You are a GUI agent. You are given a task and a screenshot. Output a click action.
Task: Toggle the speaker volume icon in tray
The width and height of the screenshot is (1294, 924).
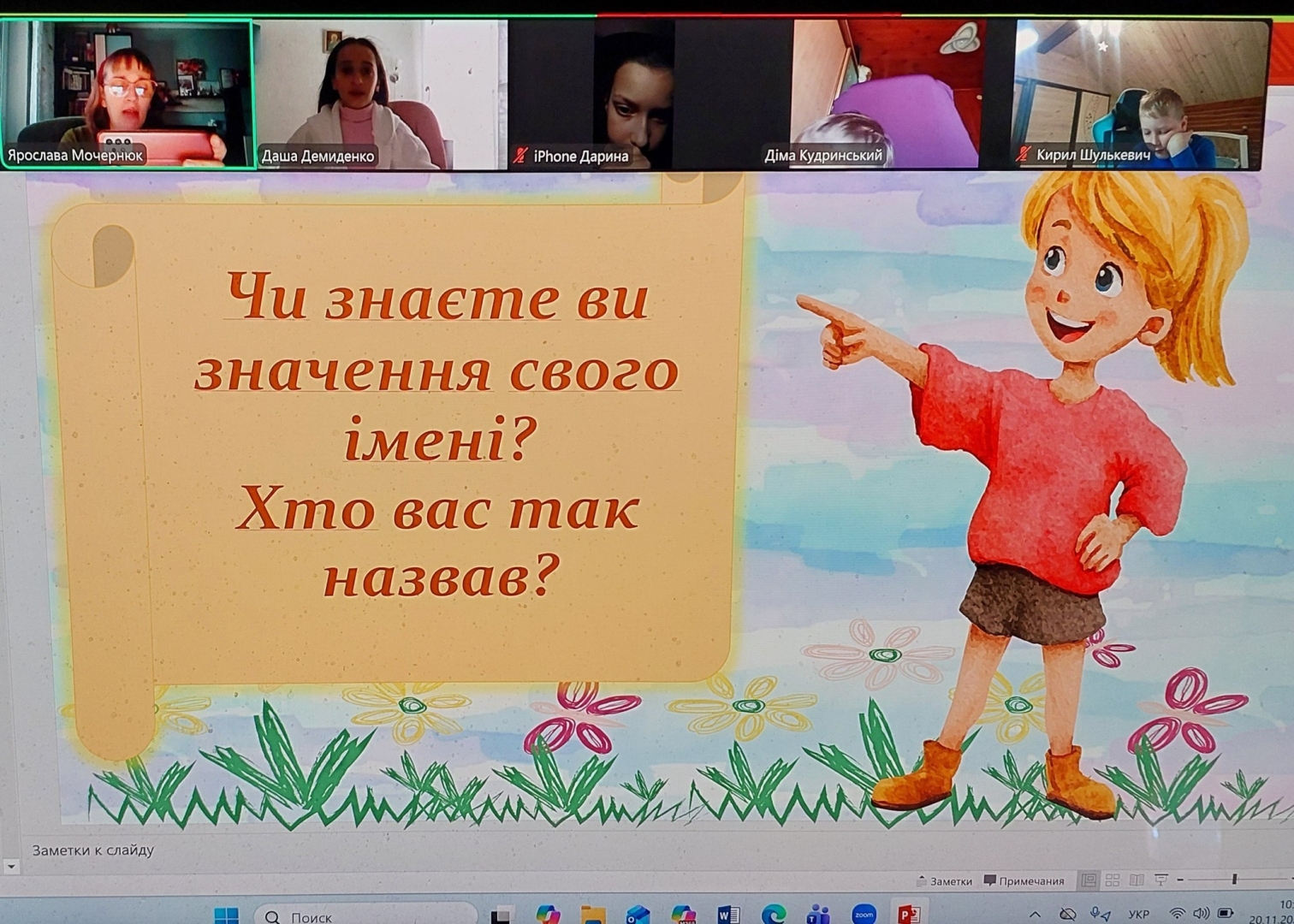1201,914
